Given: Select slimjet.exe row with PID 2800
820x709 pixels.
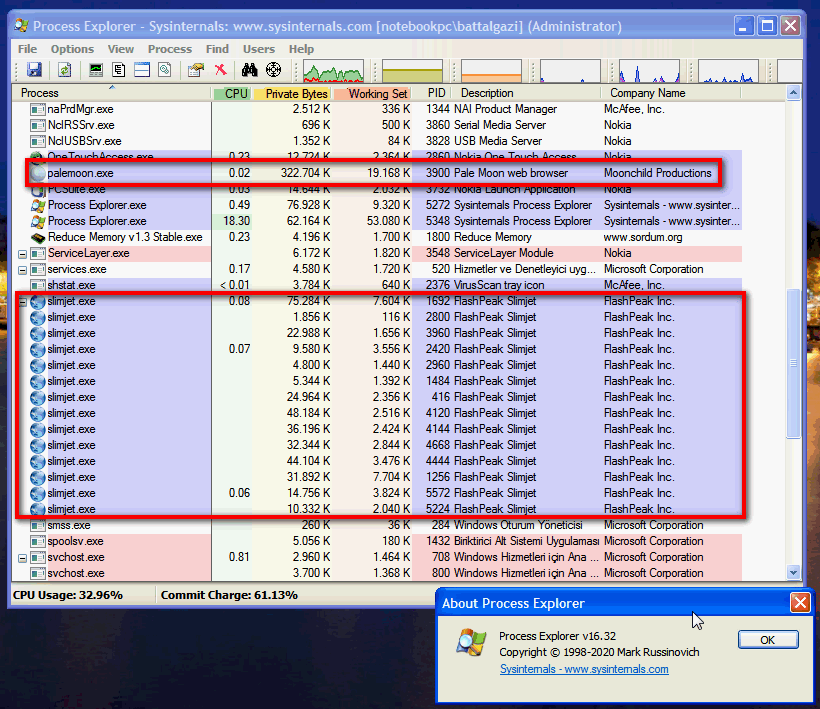Looking at the screenshot, I should click(x=377, y=317).
